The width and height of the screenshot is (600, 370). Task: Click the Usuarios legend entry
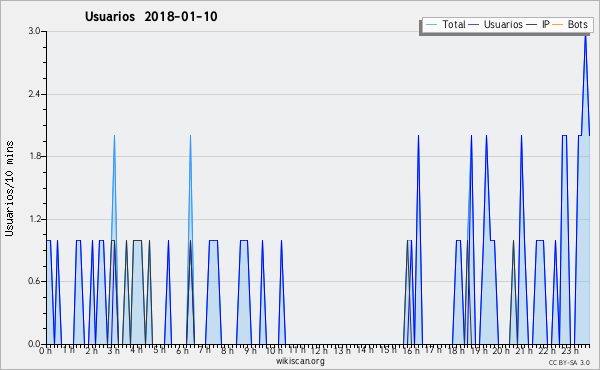tap(496, 24)
